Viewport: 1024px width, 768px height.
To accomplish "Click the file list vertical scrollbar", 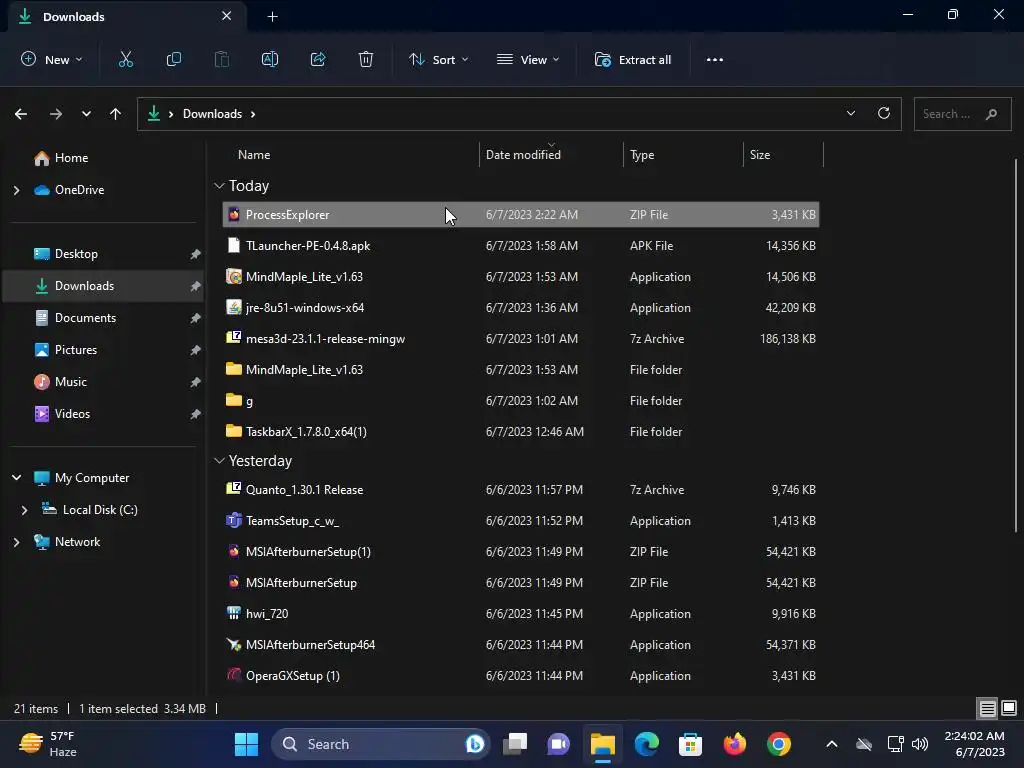I will [1016, 346].
